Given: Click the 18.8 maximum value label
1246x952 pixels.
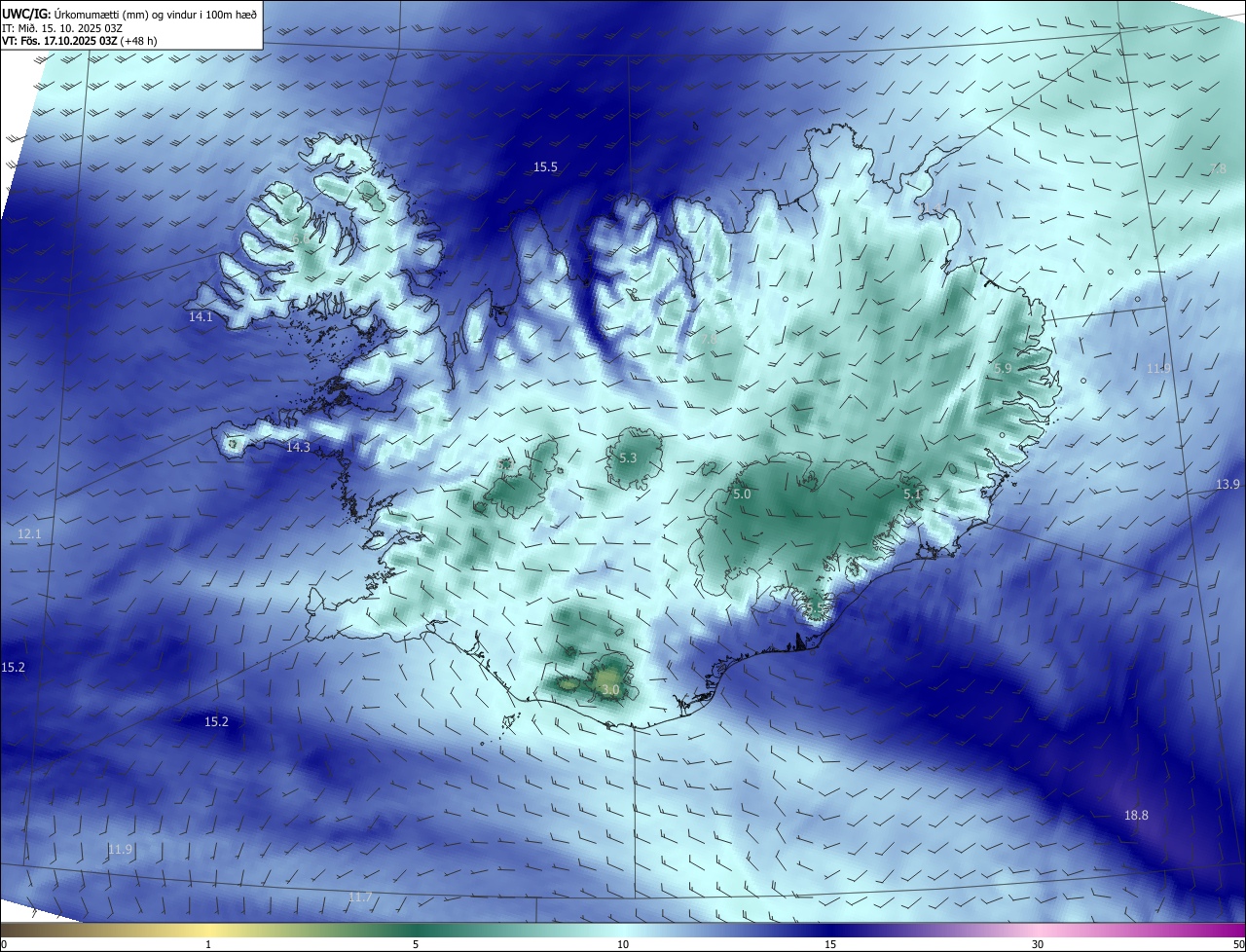Looking at the screenshot, I should 1136,816.
